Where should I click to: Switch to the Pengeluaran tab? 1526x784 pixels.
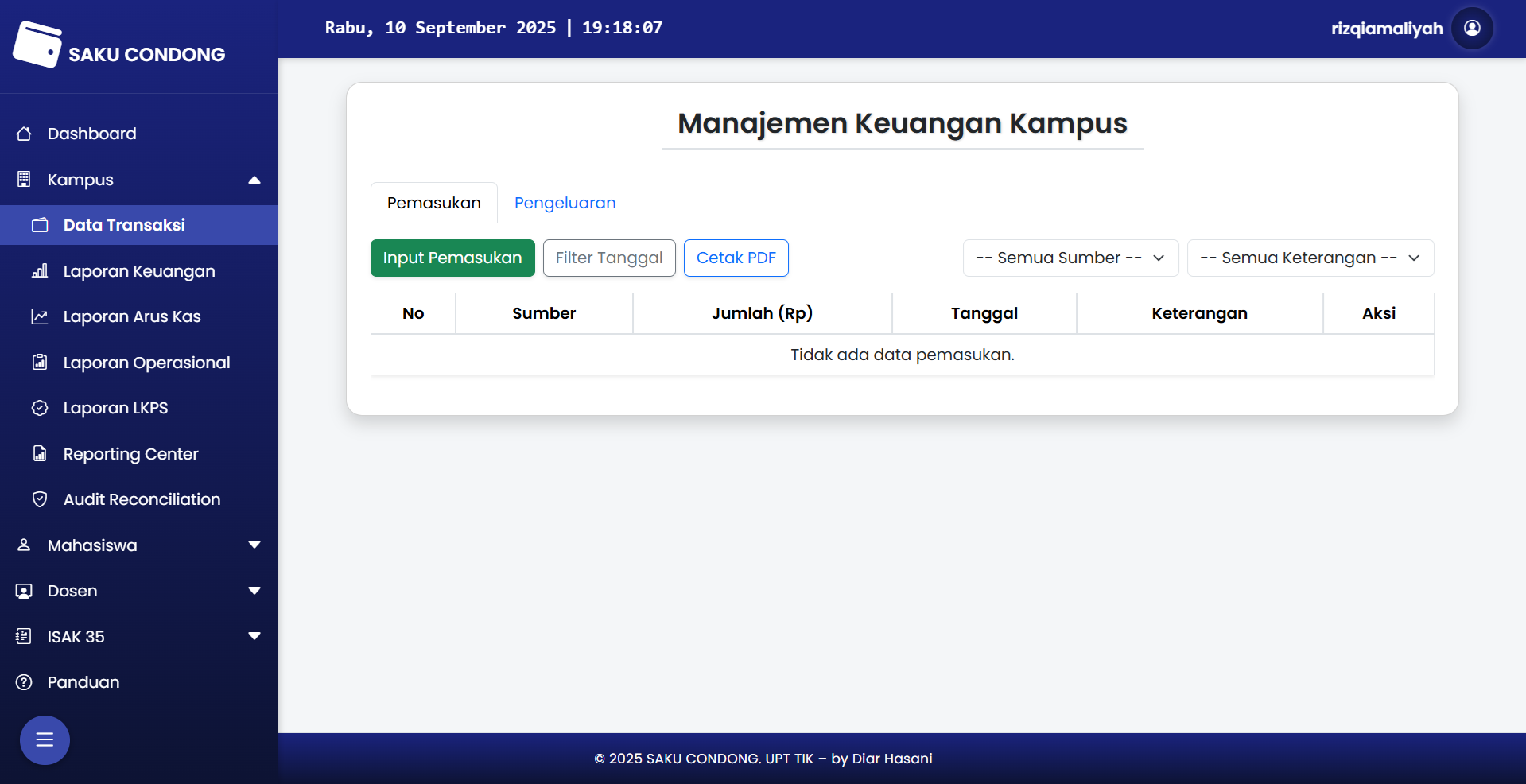pyautogui.click(x=565, y=203)
